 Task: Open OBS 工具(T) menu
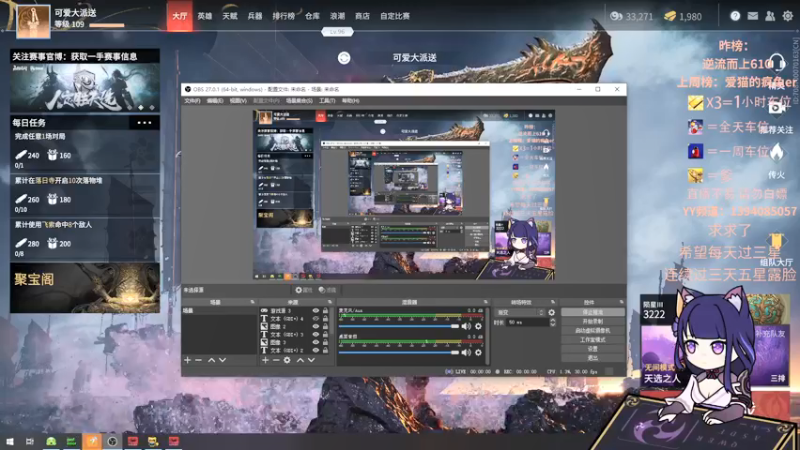[x=327, y=101]
